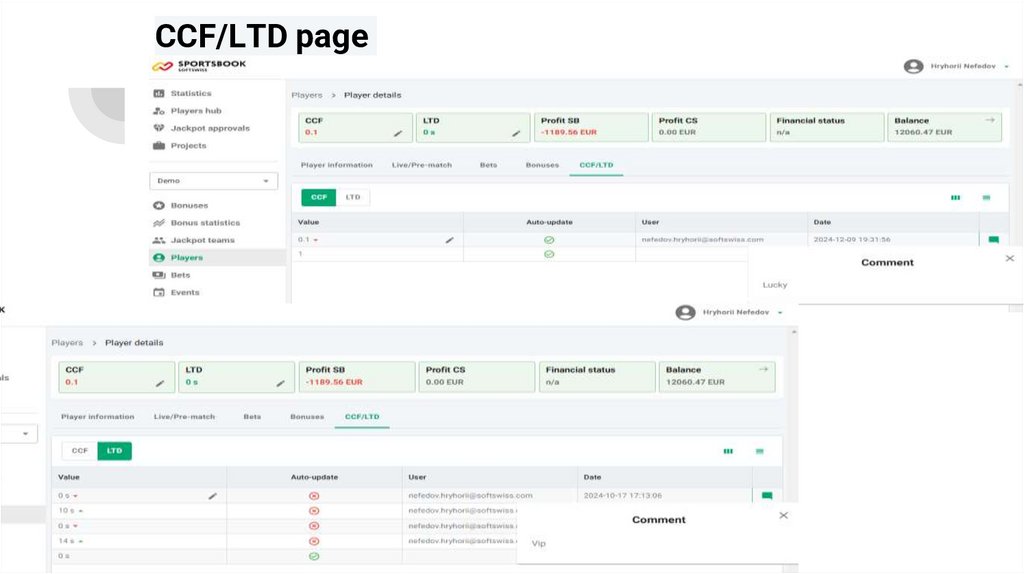Open Players hub in the sidebar

pyautogui.click(x=196, y=111)
